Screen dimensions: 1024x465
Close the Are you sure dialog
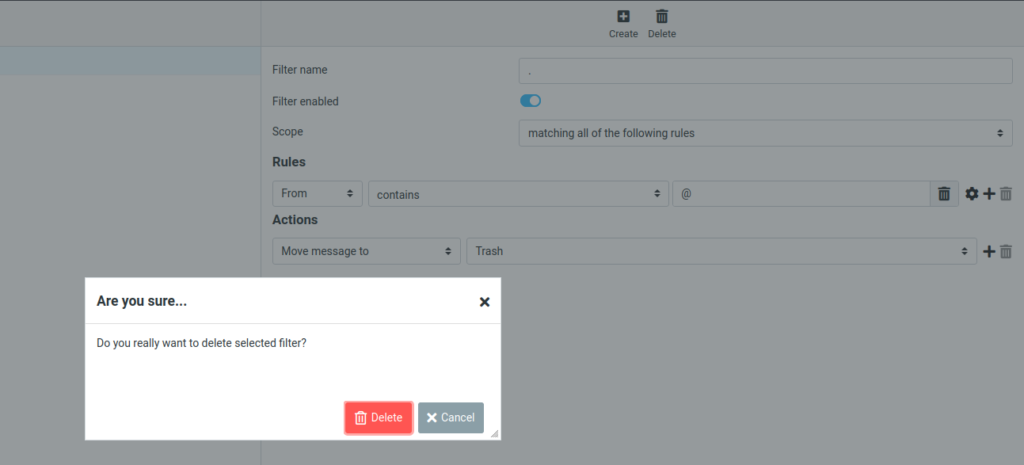click(484, 301)
